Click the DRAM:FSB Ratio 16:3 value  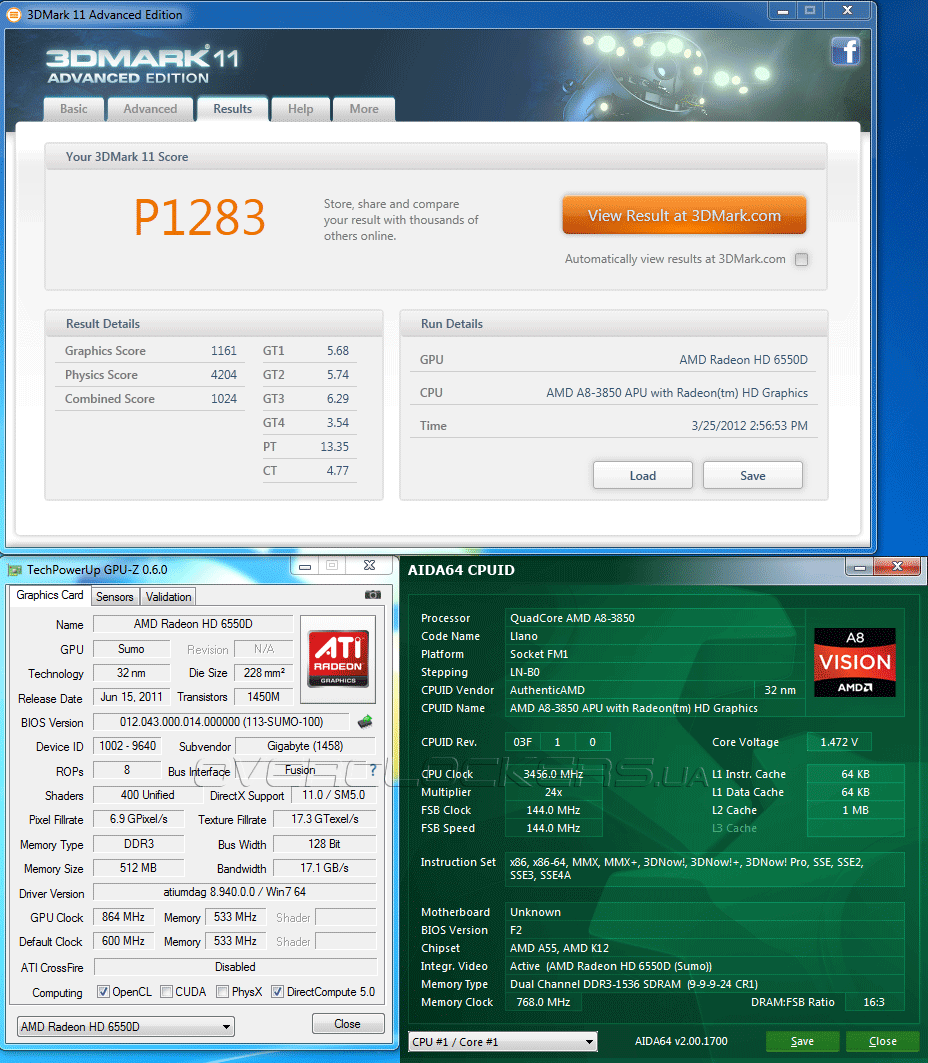(874, 1002)
